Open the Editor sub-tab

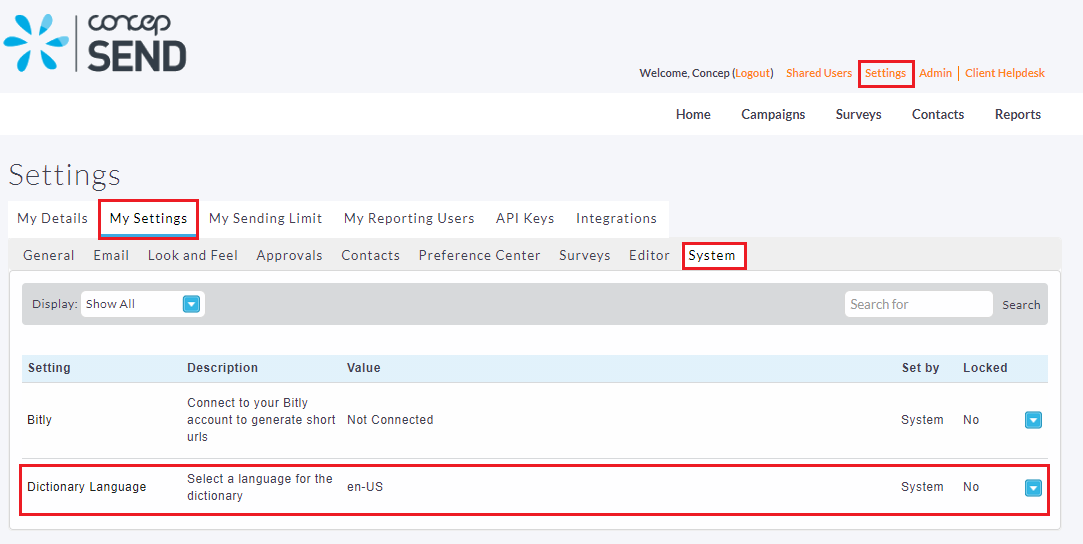(649, 255)
